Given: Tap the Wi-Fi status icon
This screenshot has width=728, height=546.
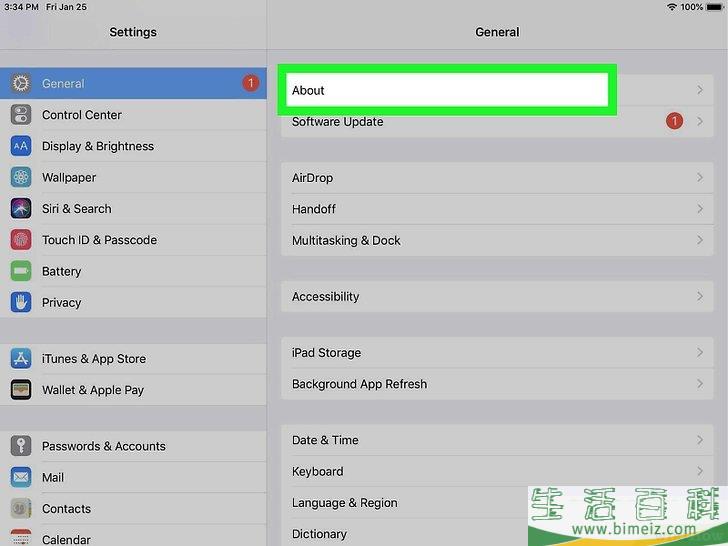Looking at the screenshot, I should pyautogui.click(x=671, y=7).
